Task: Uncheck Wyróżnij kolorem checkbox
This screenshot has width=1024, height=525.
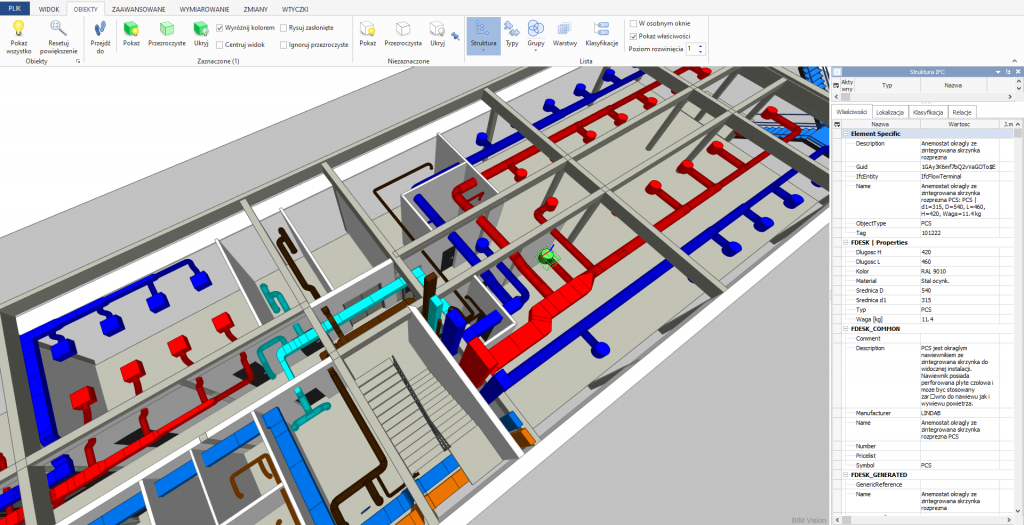Action: click(x=220, y=28)
